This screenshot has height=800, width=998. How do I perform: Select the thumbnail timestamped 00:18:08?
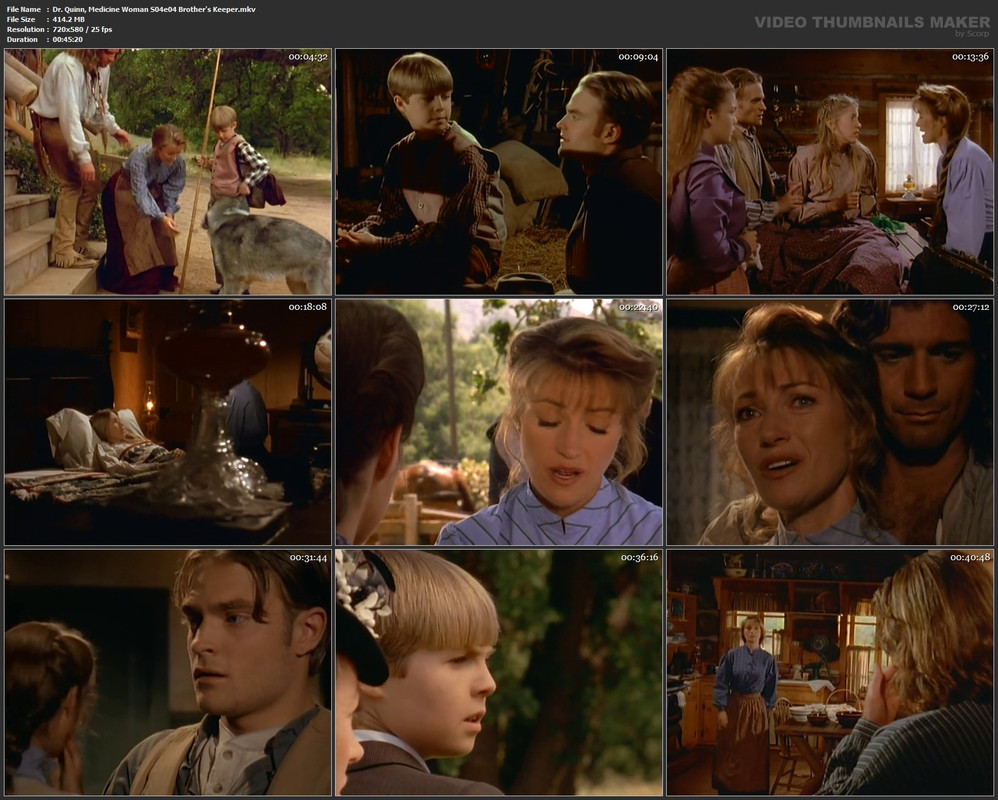[168, 422]
